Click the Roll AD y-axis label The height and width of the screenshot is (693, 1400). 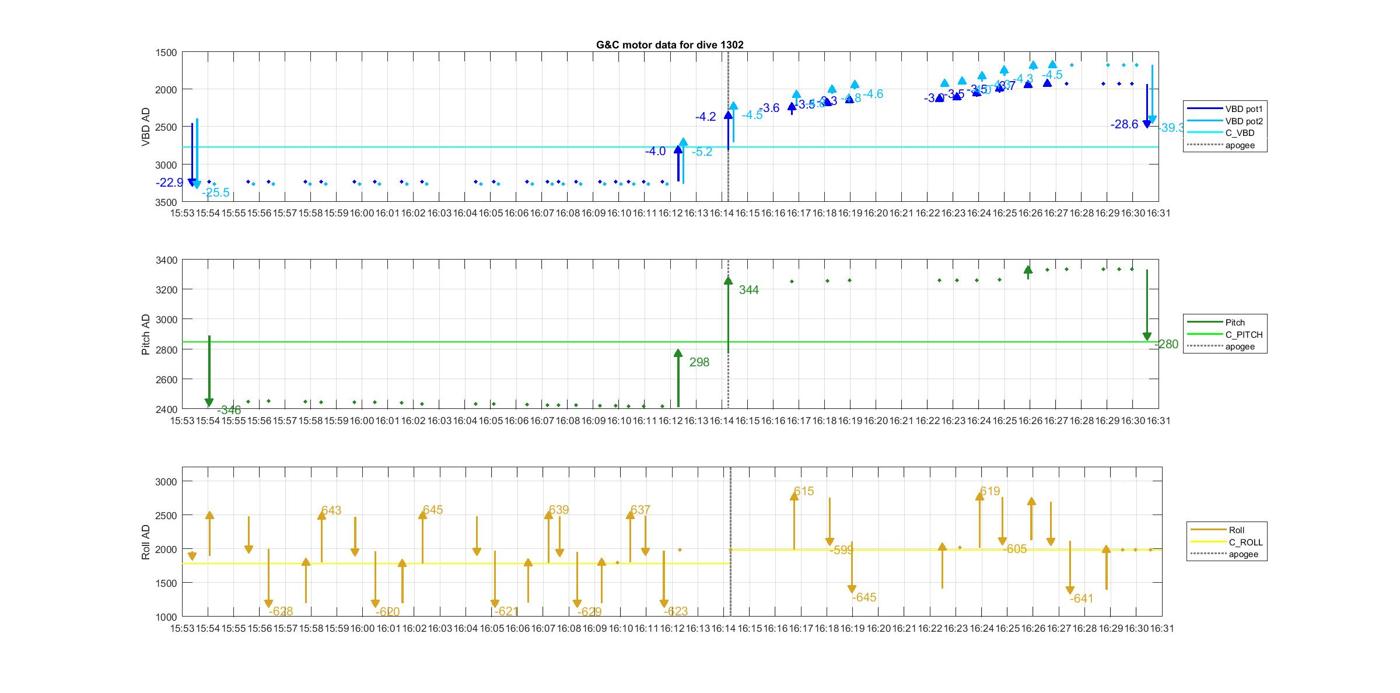click(x=146, y=541)
